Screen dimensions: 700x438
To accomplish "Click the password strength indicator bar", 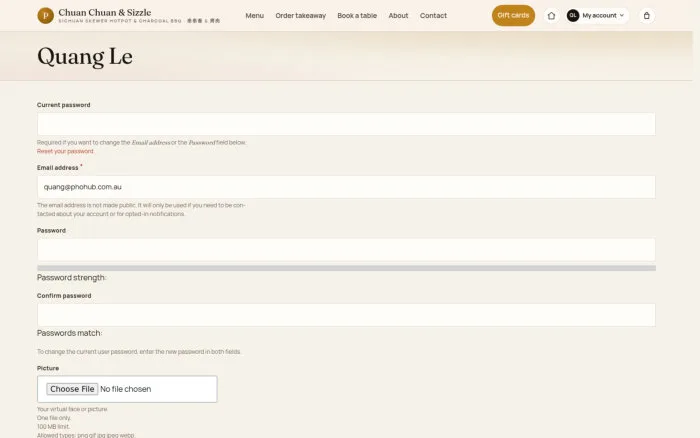I will coord(346,268).
